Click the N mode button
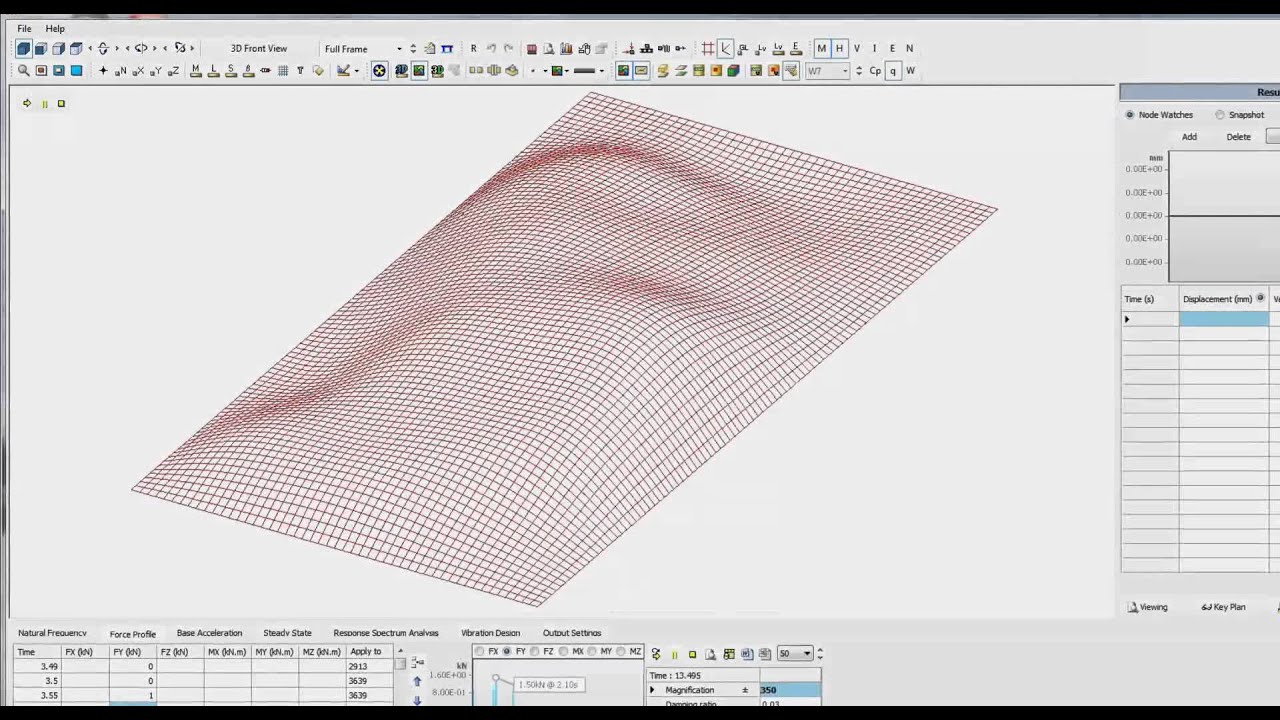 pos(909,48)
